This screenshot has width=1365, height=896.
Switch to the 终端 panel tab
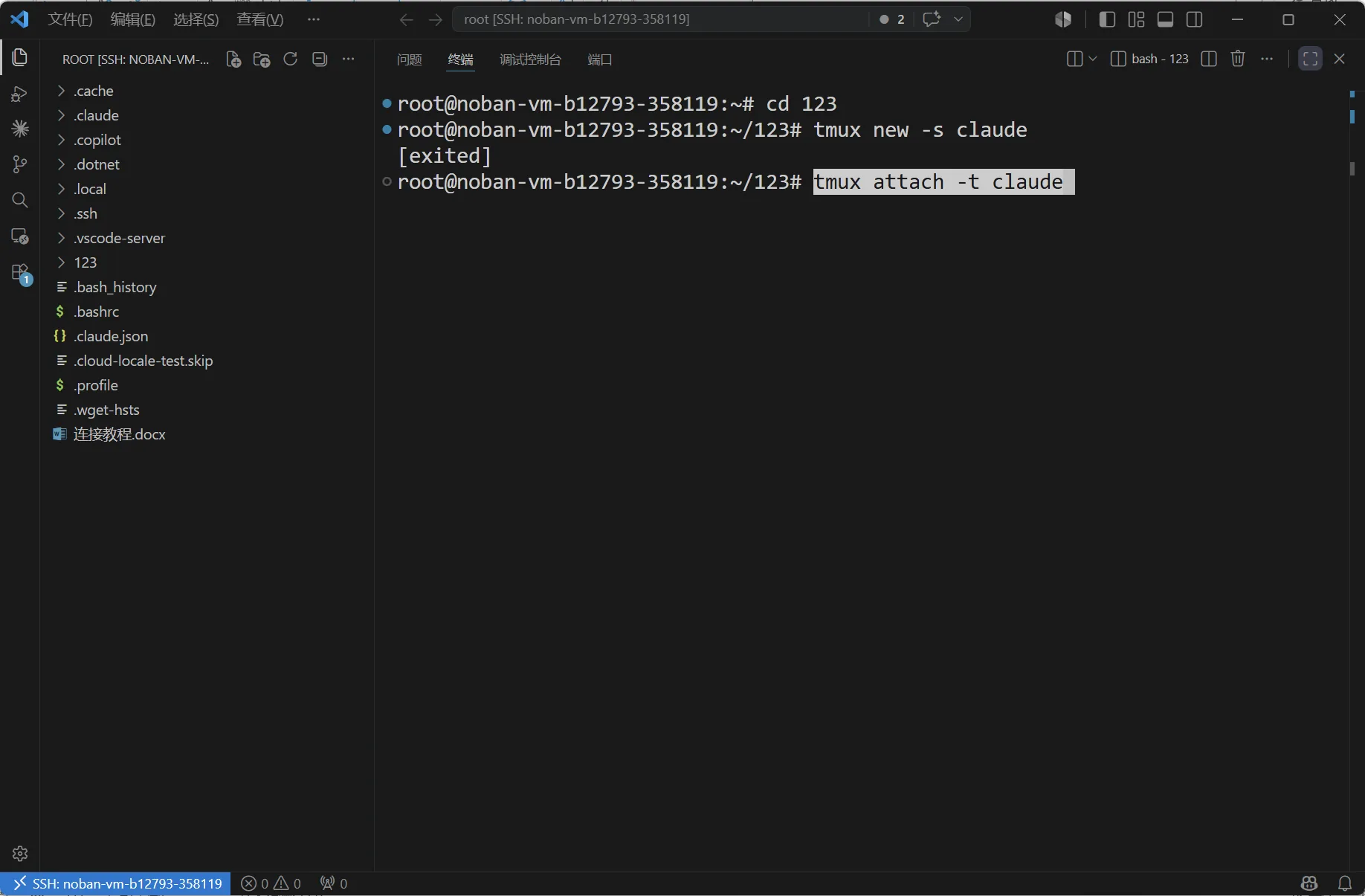point(460,59)
